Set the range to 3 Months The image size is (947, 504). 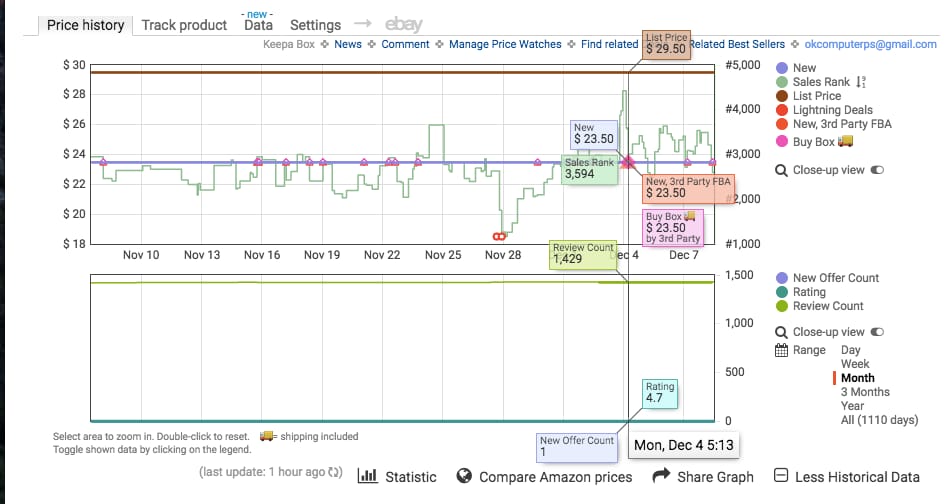(x=864, y=392)
